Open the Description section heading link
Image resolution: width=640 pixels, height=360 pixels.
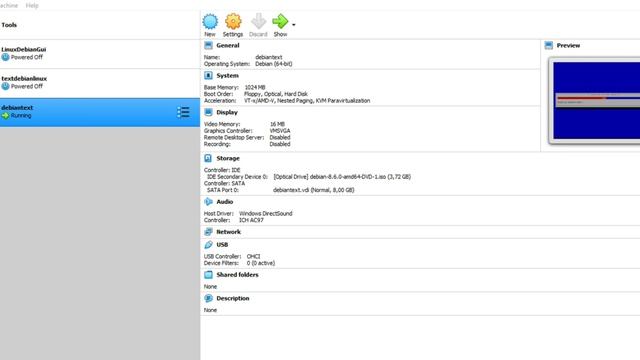(x=233, y=298)
